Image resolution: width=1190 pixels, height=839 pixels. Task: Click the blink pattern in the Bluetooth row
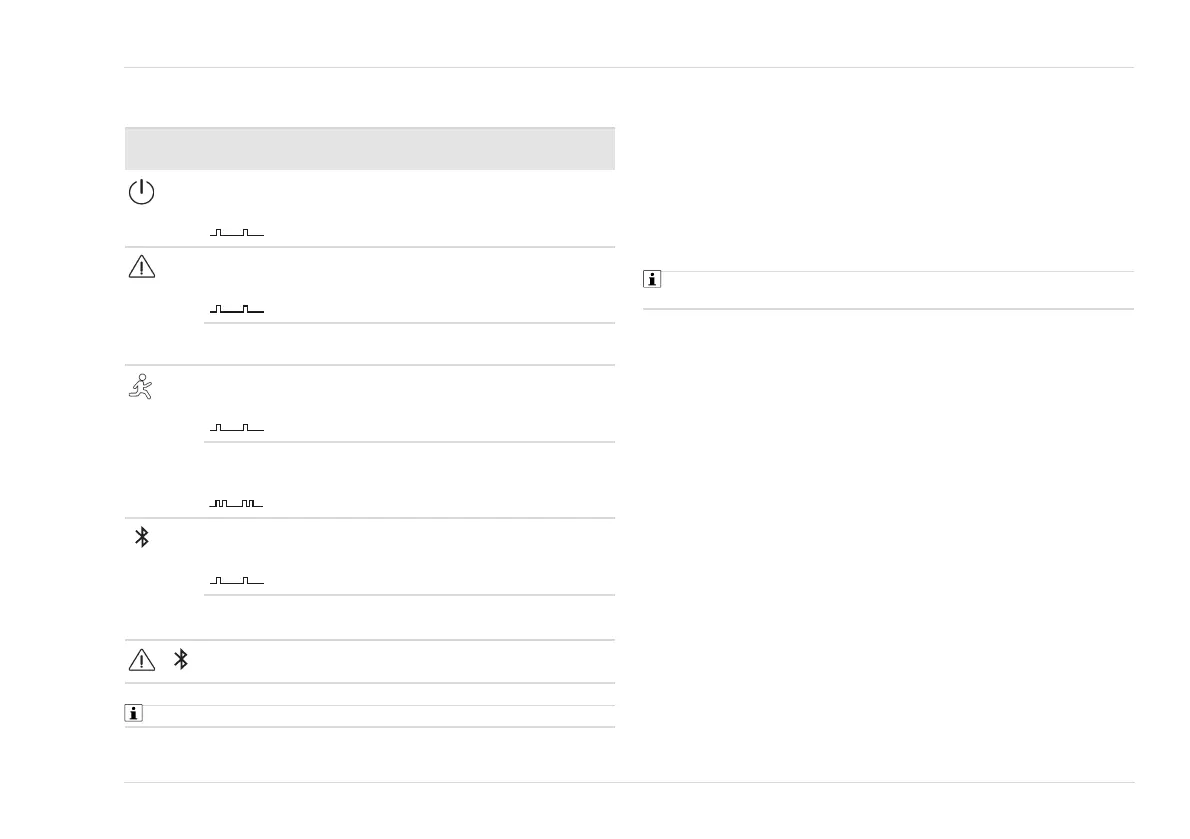tap(237, 580)
